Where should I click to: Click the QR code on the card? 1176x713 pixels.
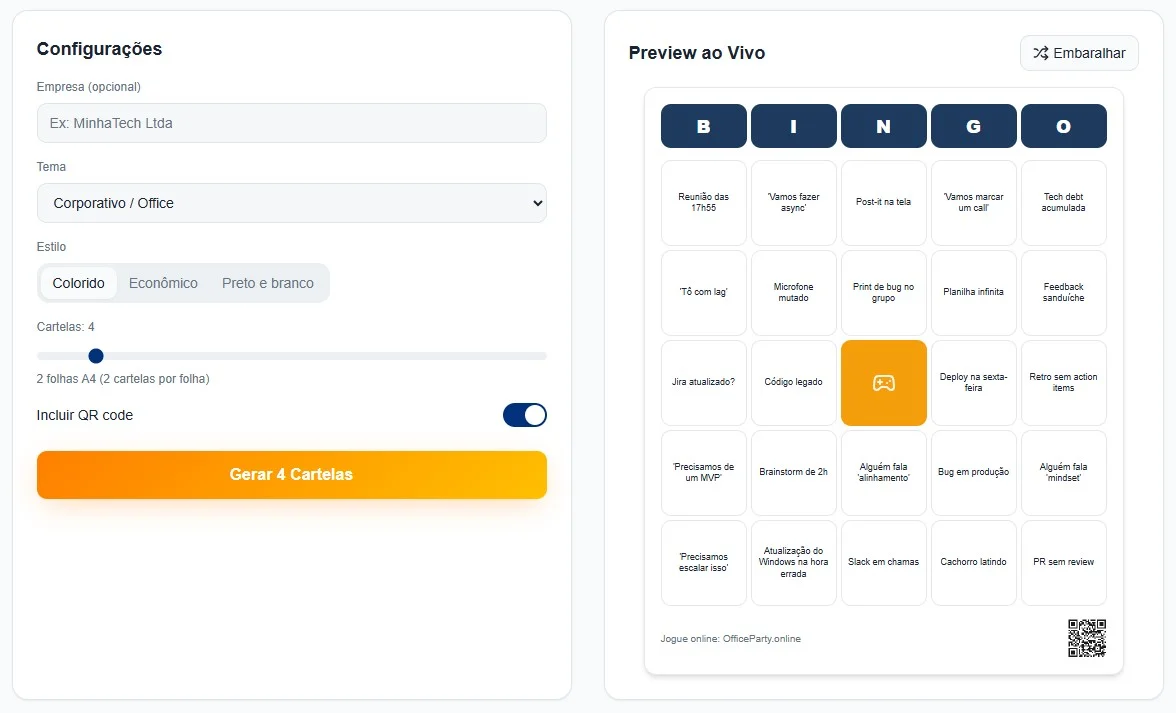point(1087,638)
